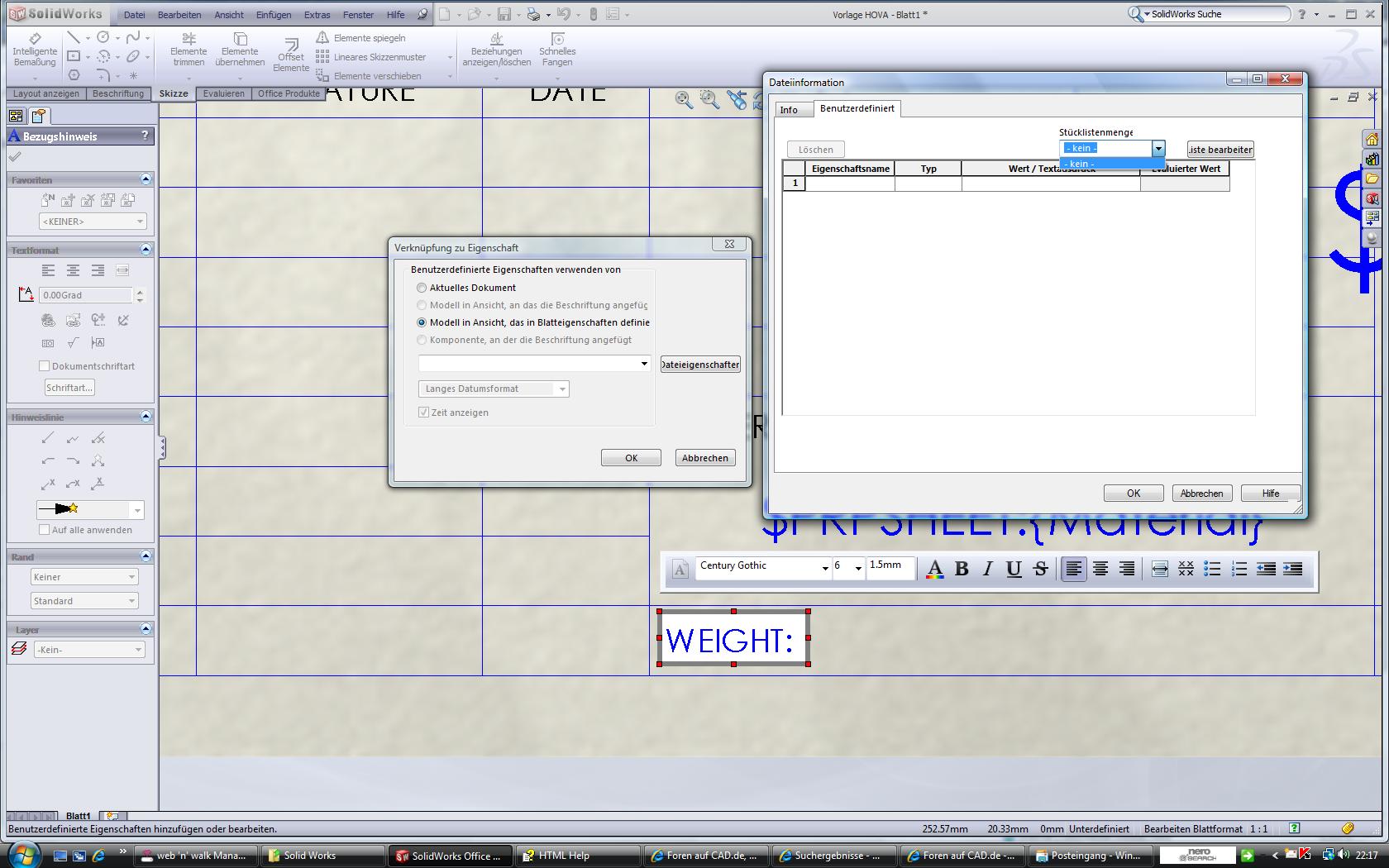Image resolution: width=1389 pixels, height=868 pixels.
Task: Click OK in Verknüpfung zu Eigenschaft
Action: [631, 458]
